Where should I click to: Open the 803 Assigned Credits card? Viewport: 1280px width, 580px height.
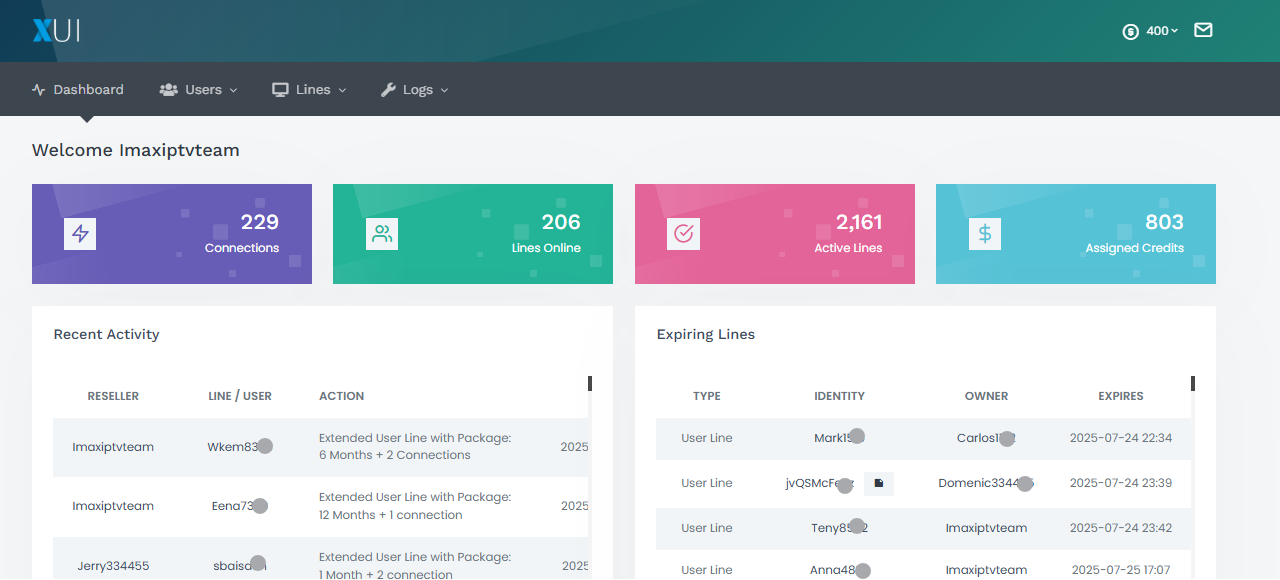click(x=1076, y=234)
